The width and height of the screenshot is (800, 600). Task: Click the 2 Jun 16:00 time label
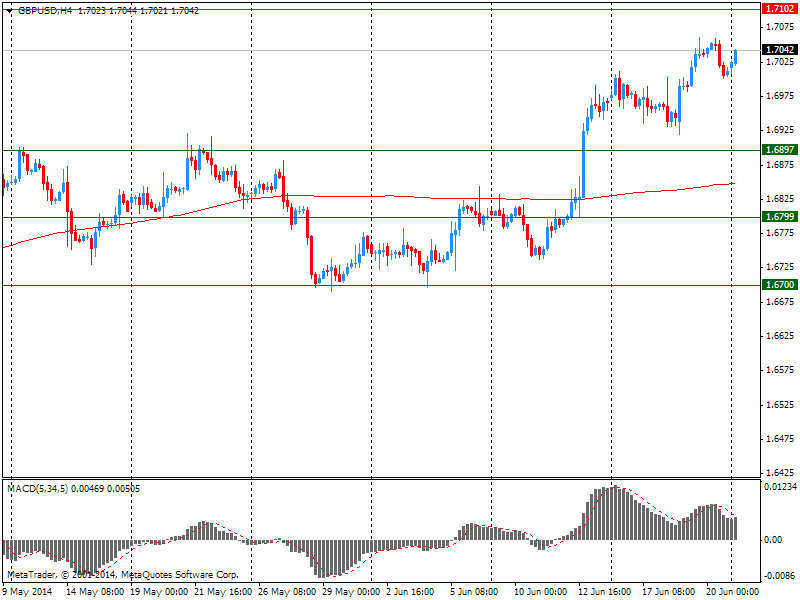coord(410,592)
